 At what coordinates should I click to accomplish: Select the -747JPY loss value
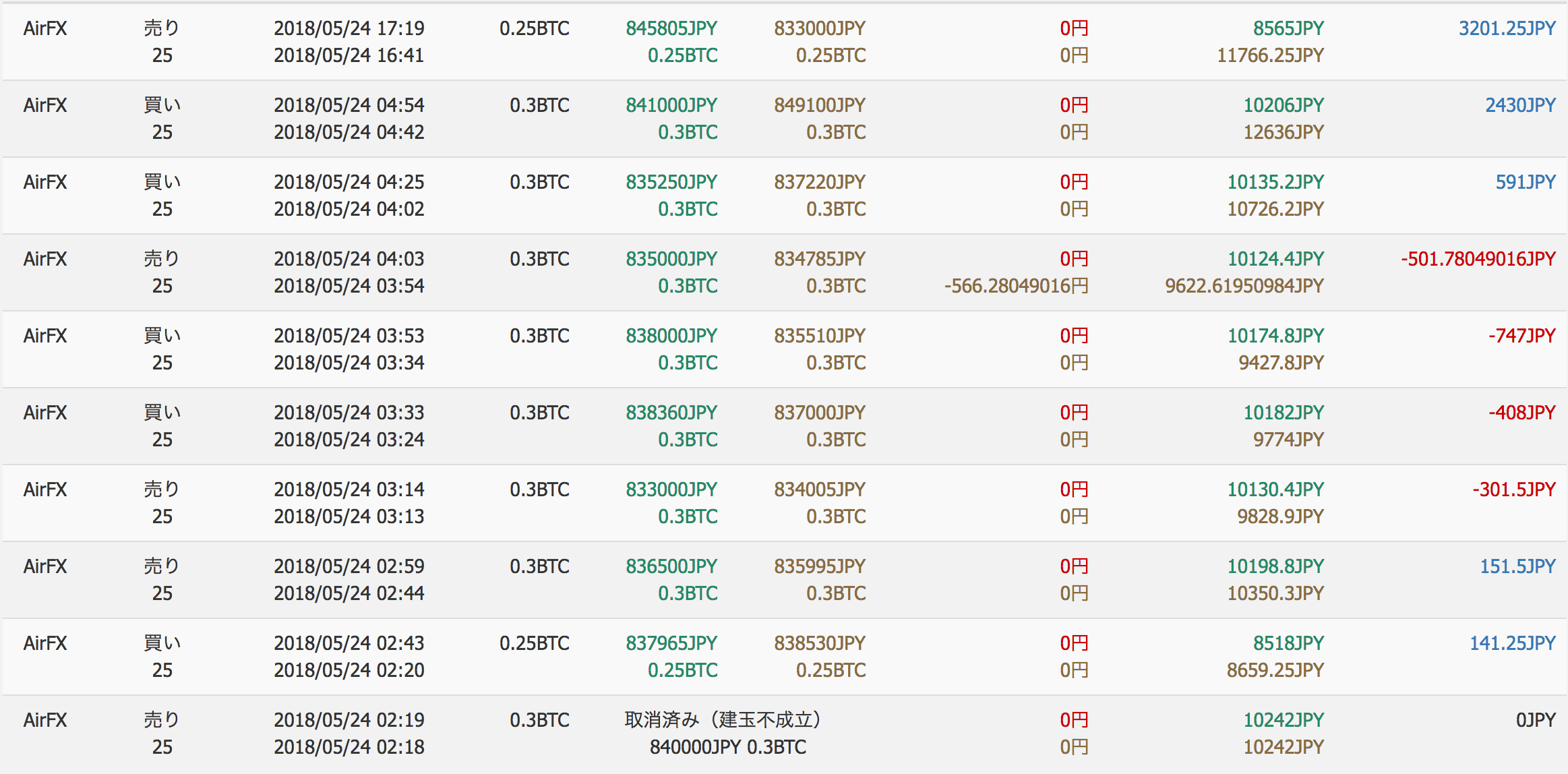(1521, 336)
